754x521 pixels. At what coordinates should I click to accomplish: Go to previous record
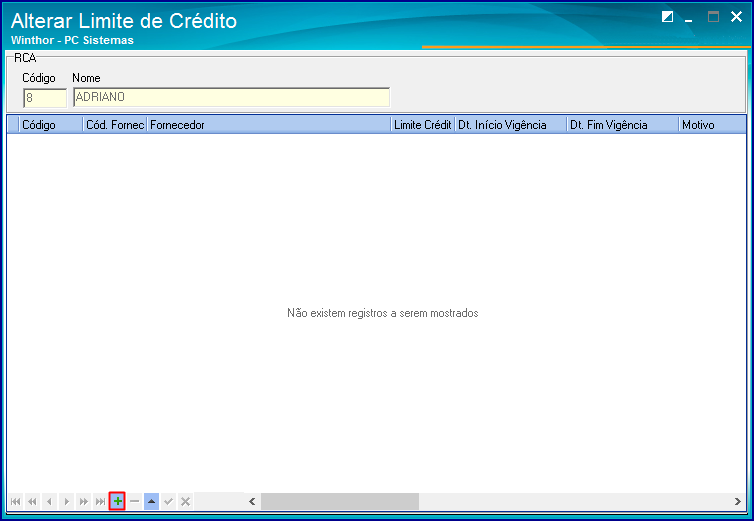click(x=50, y=501)
